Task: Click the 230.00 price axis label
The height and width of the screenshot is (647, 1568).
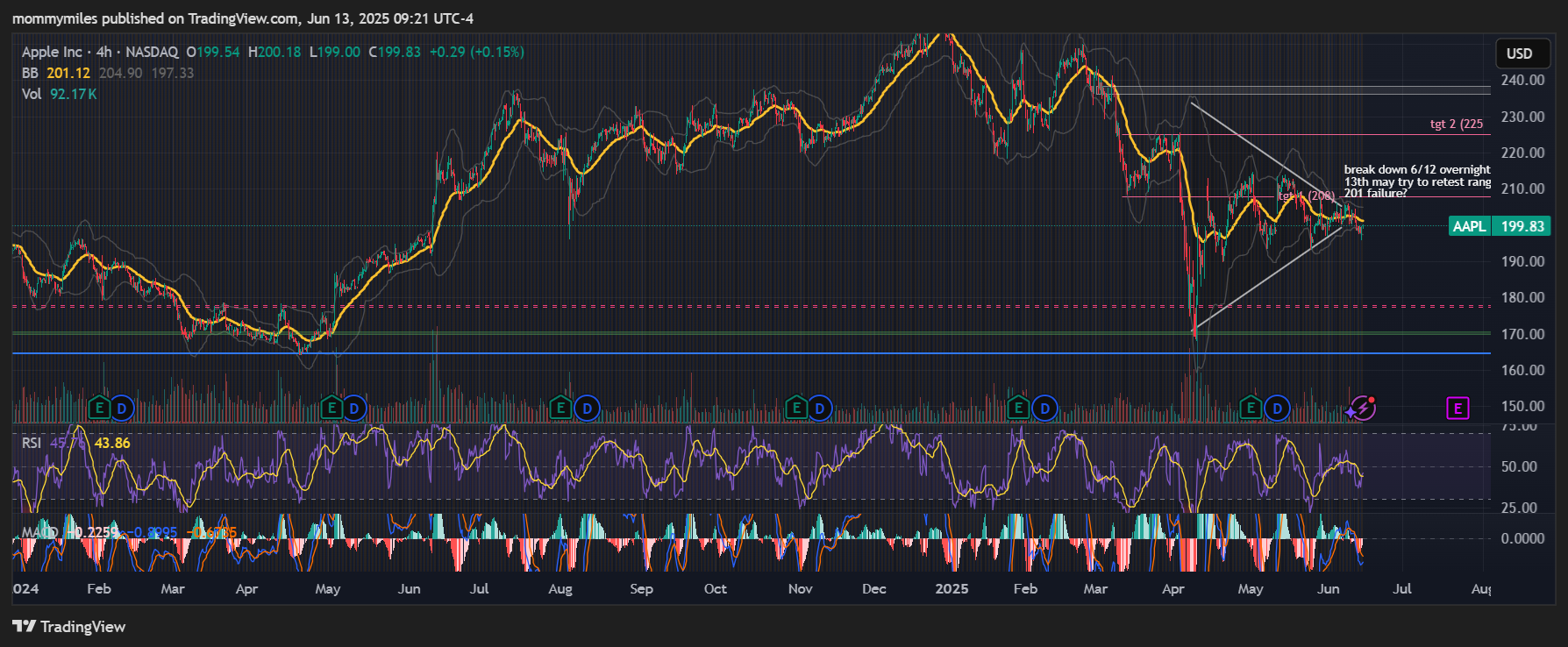Action: coord(1523,117)
